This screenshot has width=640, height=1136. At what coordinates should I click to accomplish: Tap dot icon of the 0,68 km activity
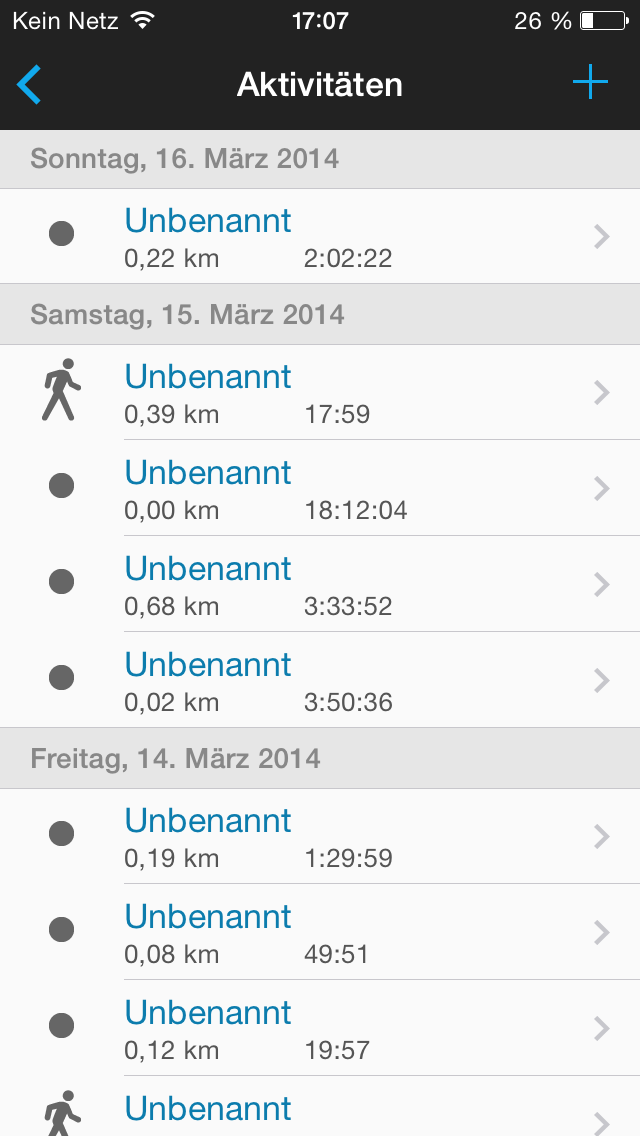(62, 582)
